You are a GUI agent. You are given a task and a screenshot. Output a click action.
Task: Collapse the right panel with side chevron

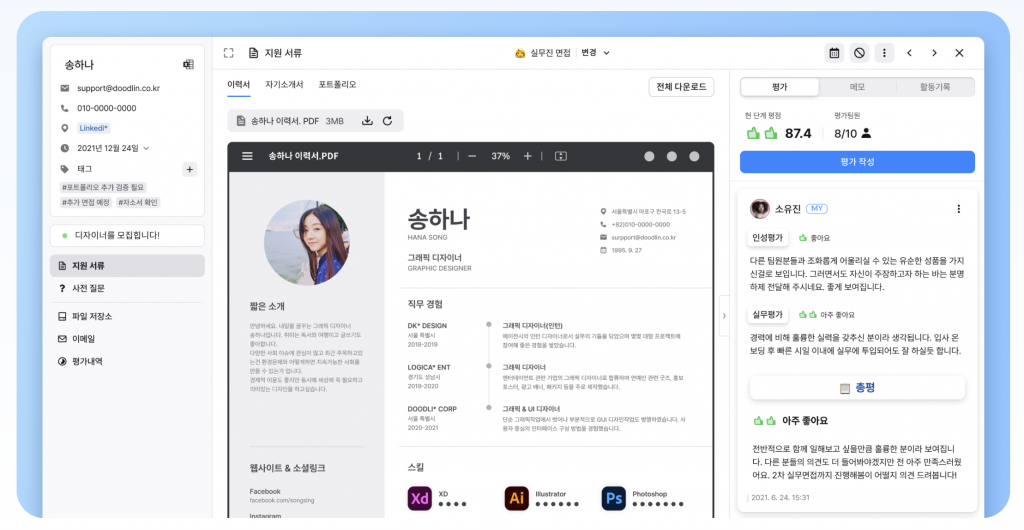pos(724,316)
